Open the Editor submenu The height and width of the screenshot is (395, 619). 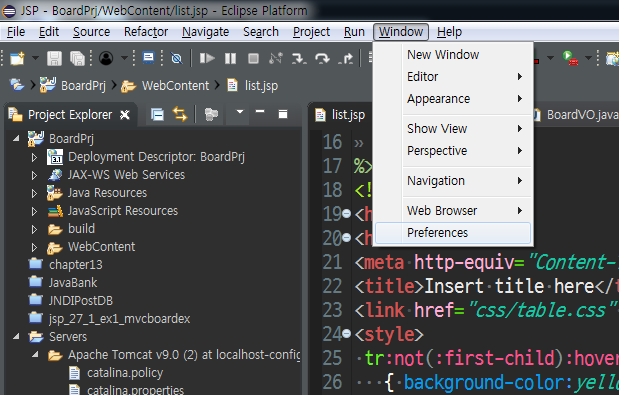[453, 77]
